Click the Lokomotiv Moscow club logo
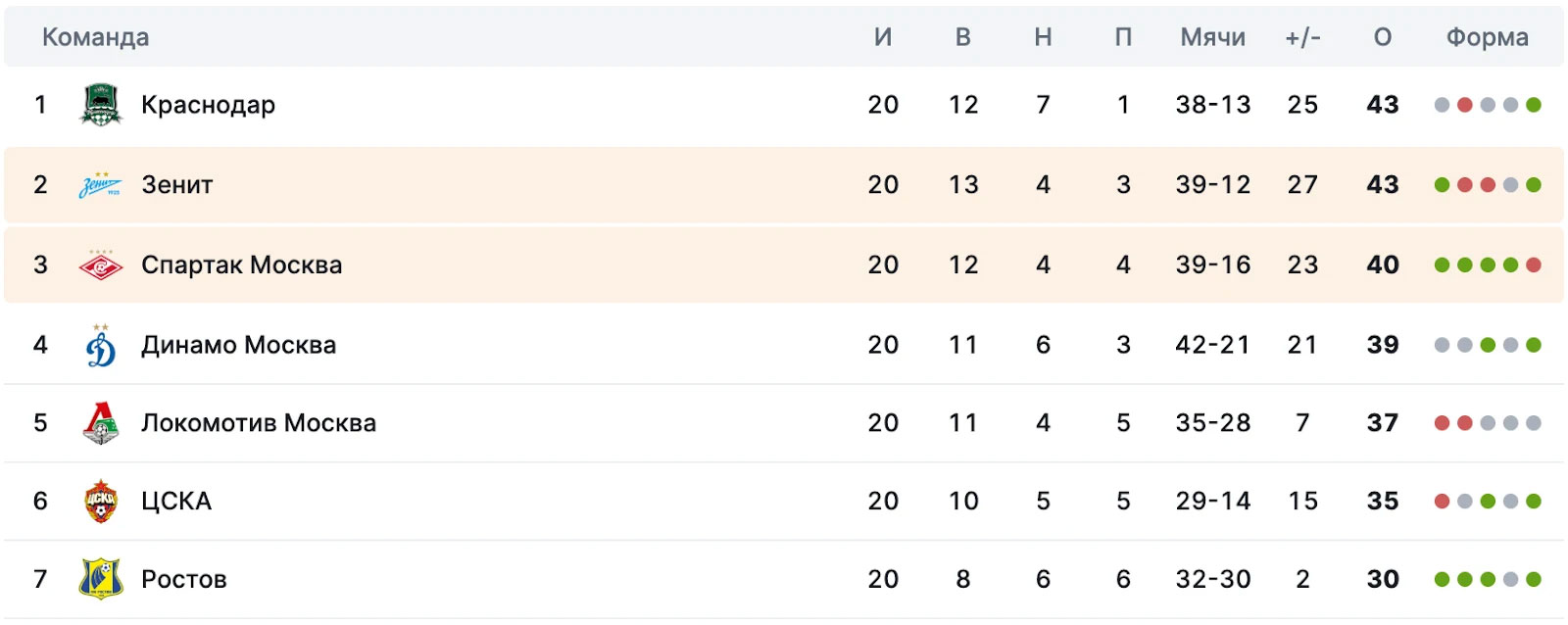 (101, 423)
